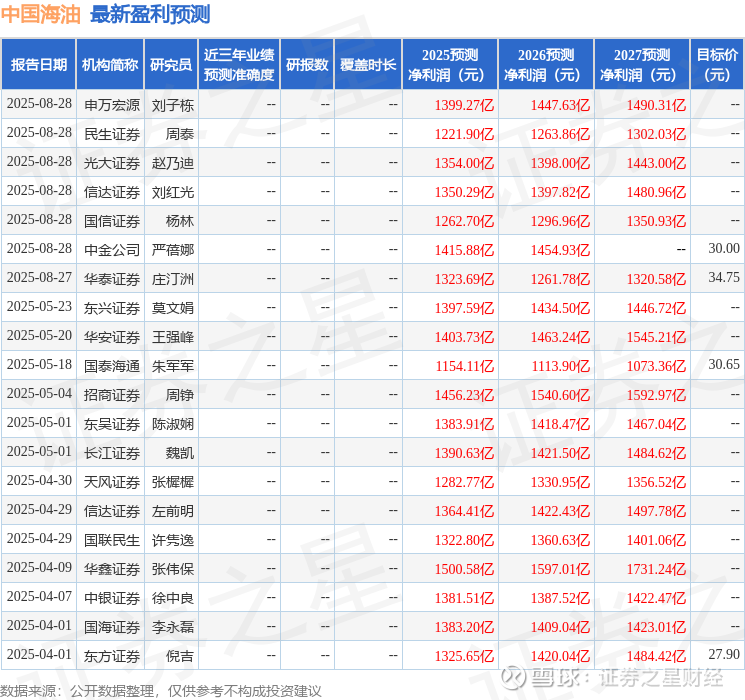Select institution 国联民生

[112, 540]
